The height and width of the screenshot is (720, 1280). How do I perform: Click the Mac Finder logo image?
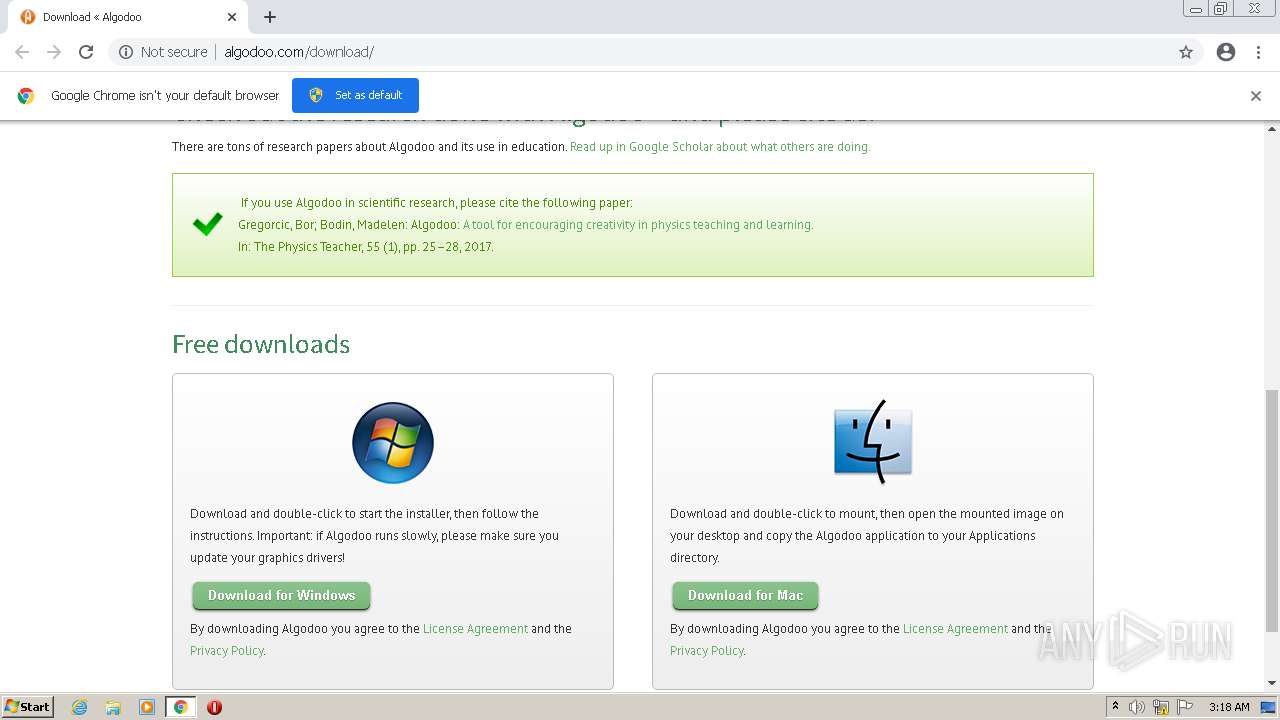click(873, 441)
